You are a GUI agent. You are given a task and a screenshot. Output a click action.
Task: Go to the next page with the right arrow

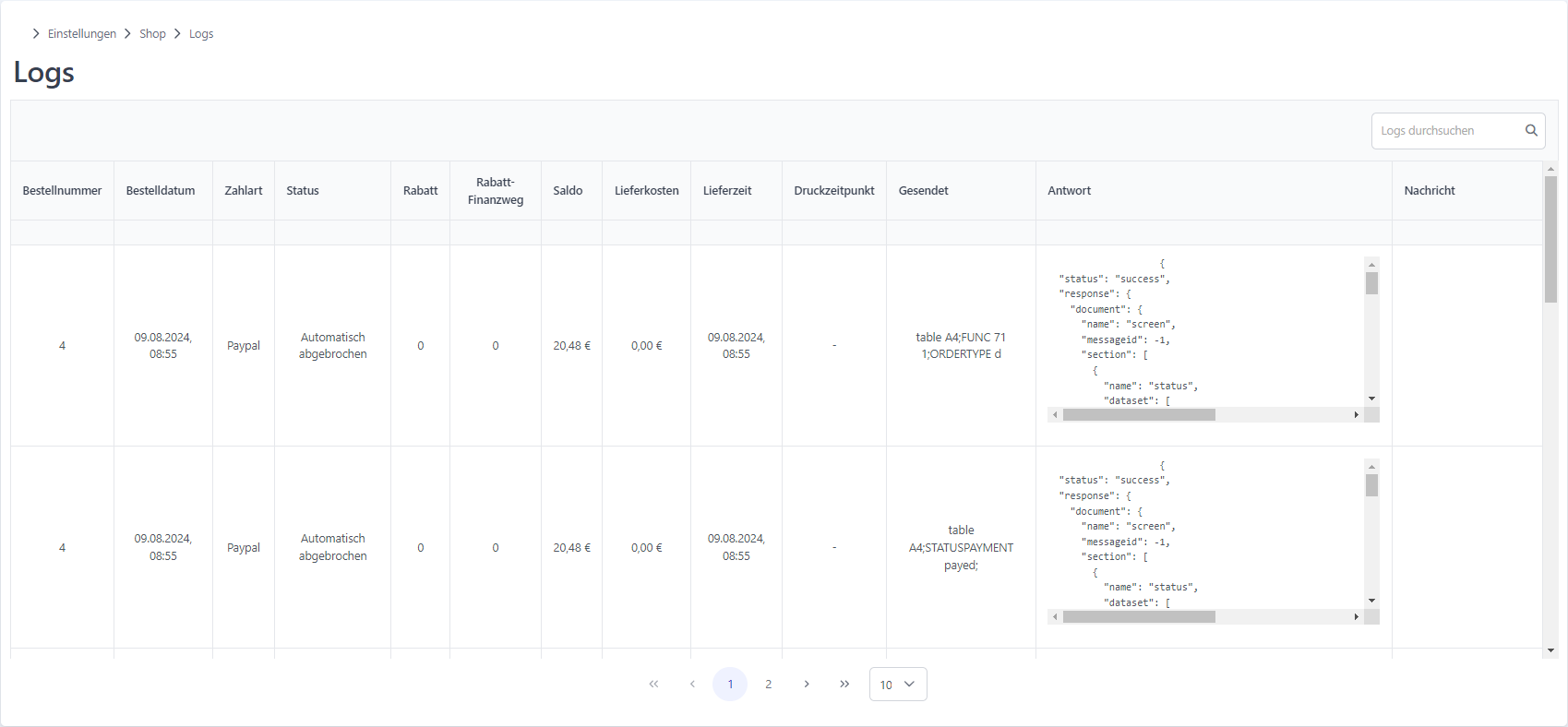coord(807,684)
